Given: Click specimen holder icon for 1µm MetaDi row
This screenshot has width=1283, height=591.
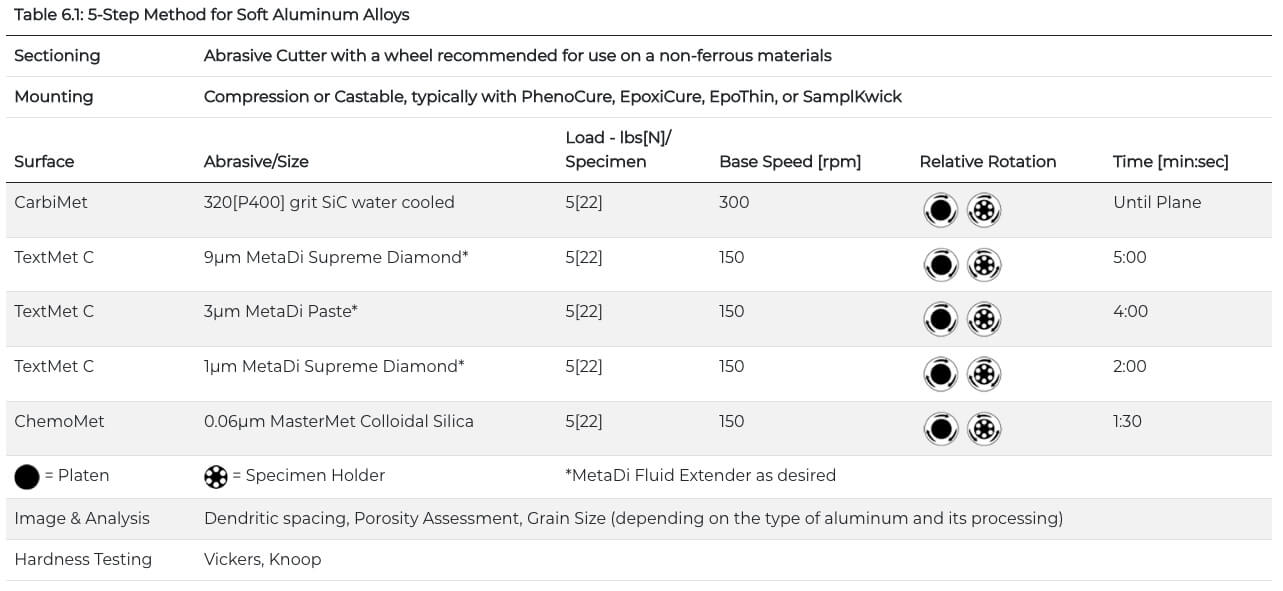Looking at the screenshot, I should [984, 374].
